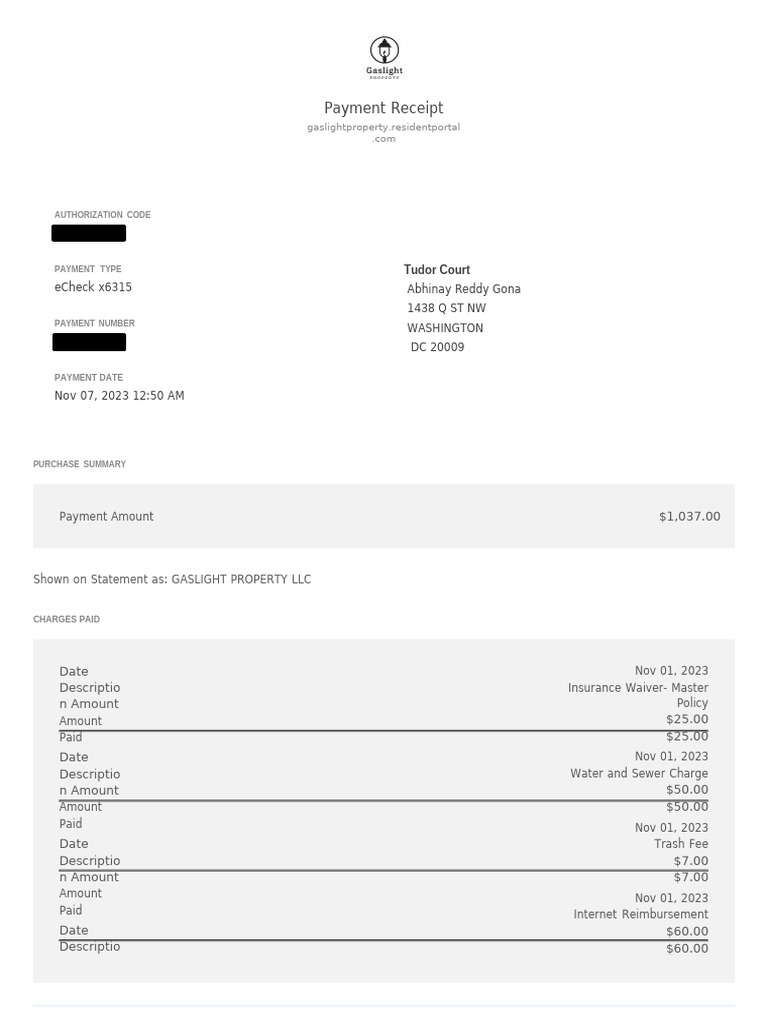
Task: Click the redacted payment number box
Action: point(89,343)
